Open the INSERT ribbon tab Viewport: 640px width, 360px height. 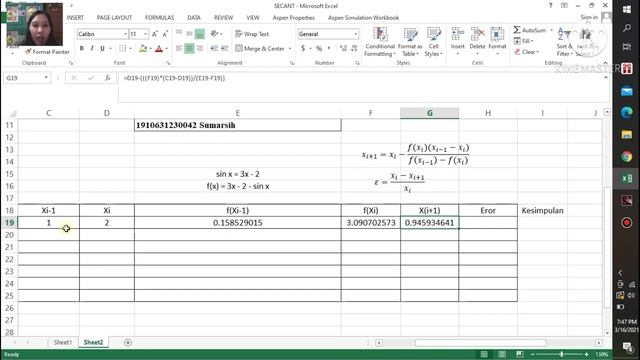pyautogui.click(x=75, y=18)
